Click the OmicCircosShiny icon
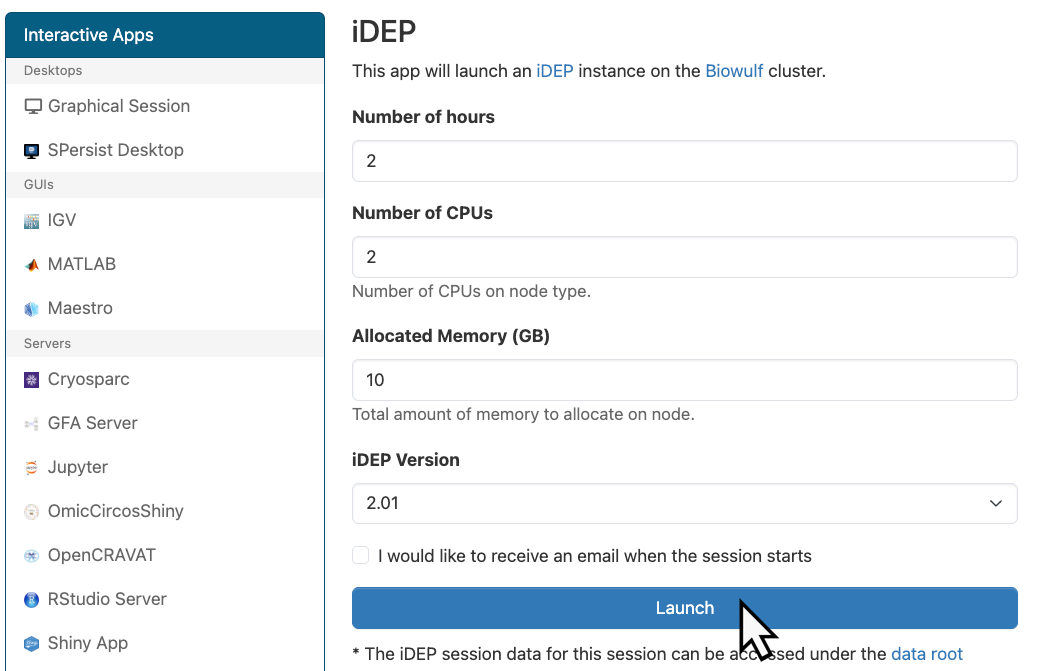 [31, 512]
